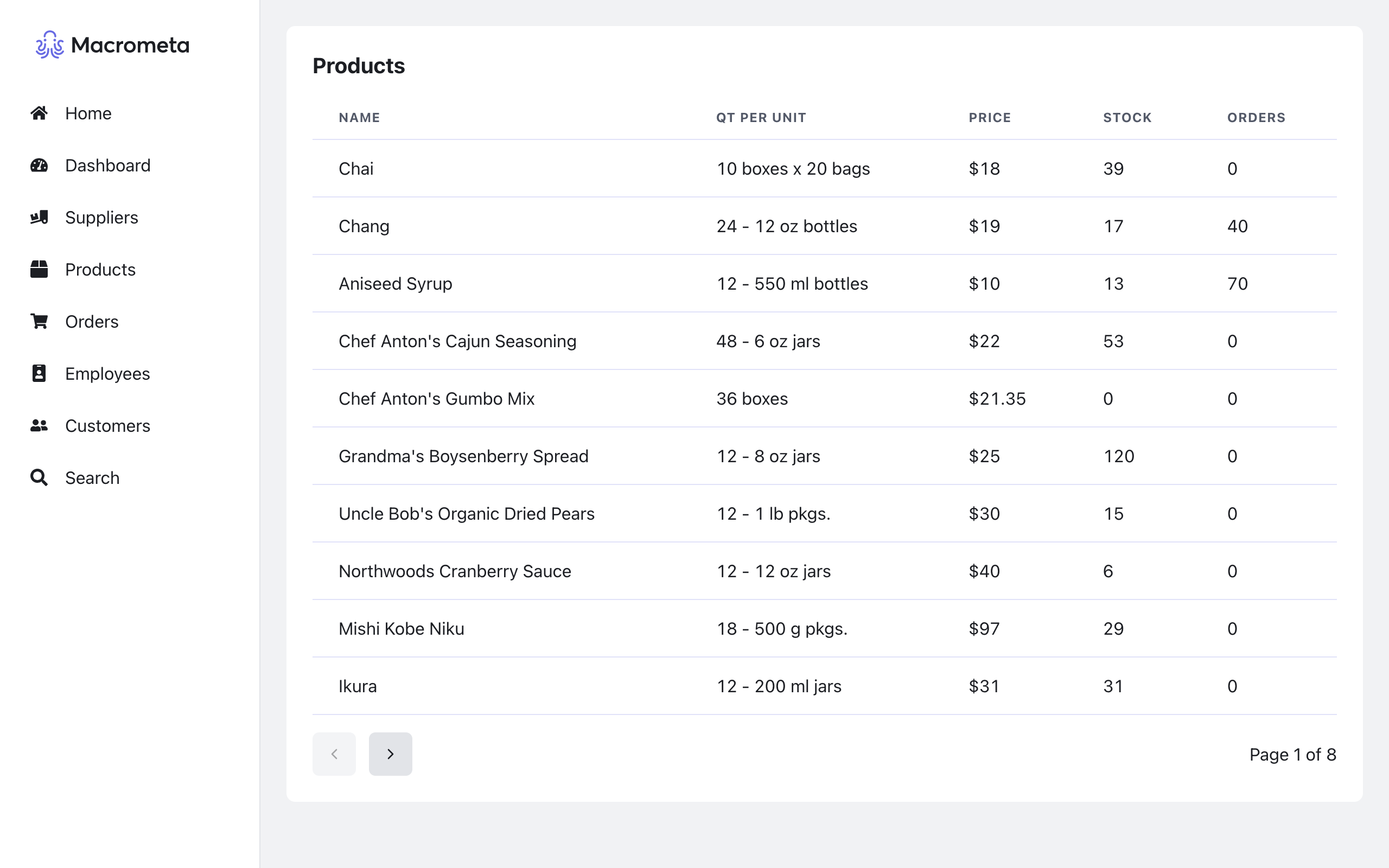Open Chef Anton's Gumbo Mix entry

(x=436, y=398)
